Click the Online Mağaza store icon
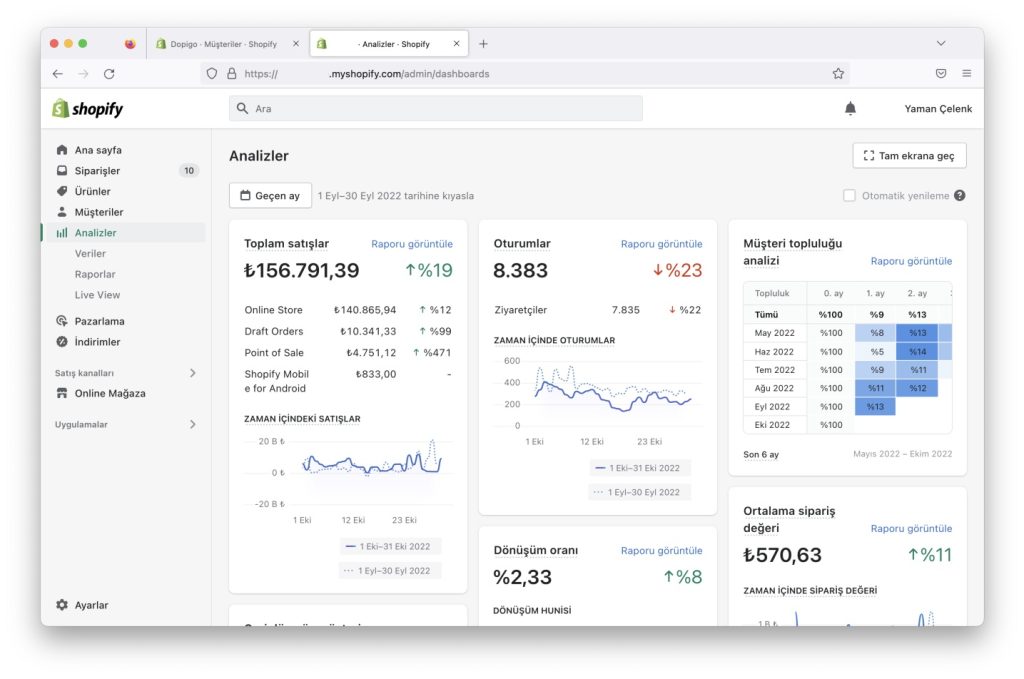This screenshot has width=1024, height=679. [x=62, y=393]
